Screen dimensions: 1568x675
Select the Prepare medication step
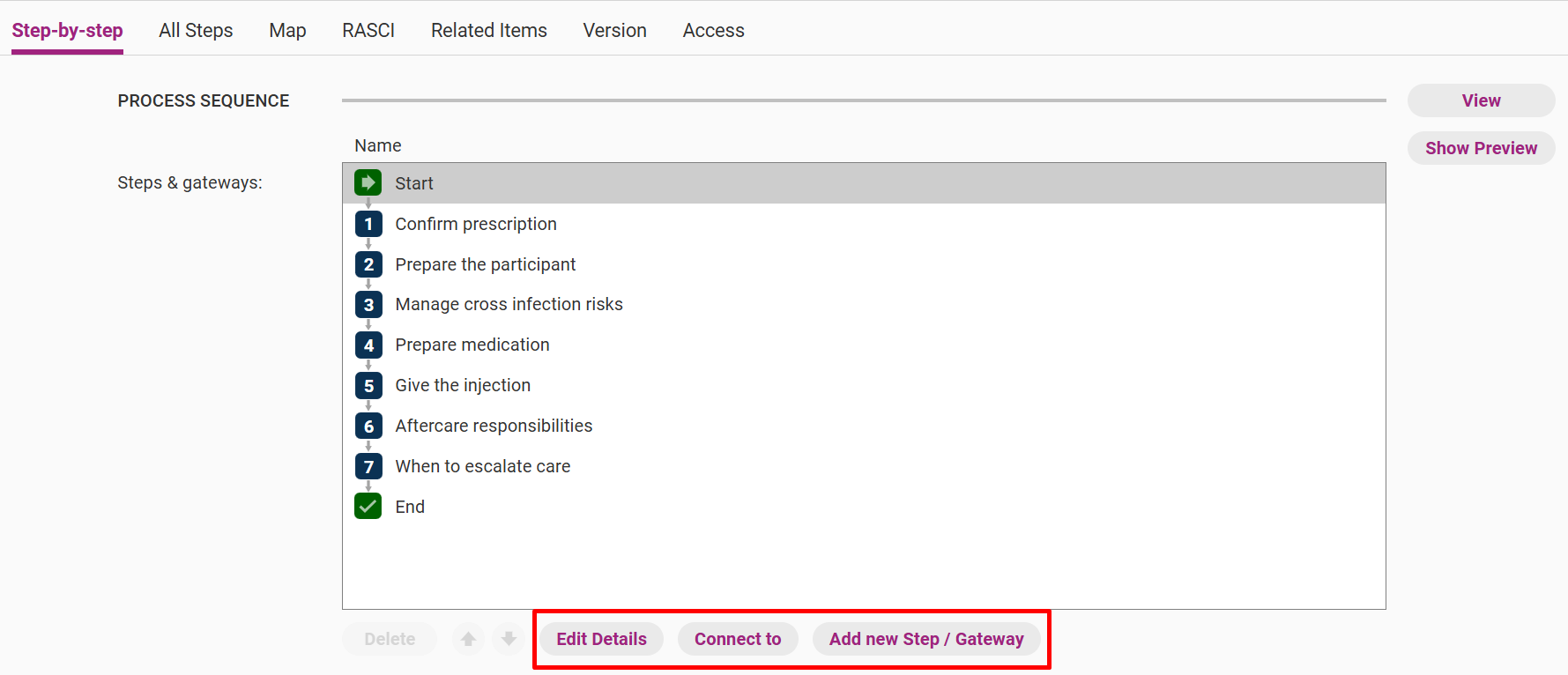pyautogui.click(x=864, y=345)
